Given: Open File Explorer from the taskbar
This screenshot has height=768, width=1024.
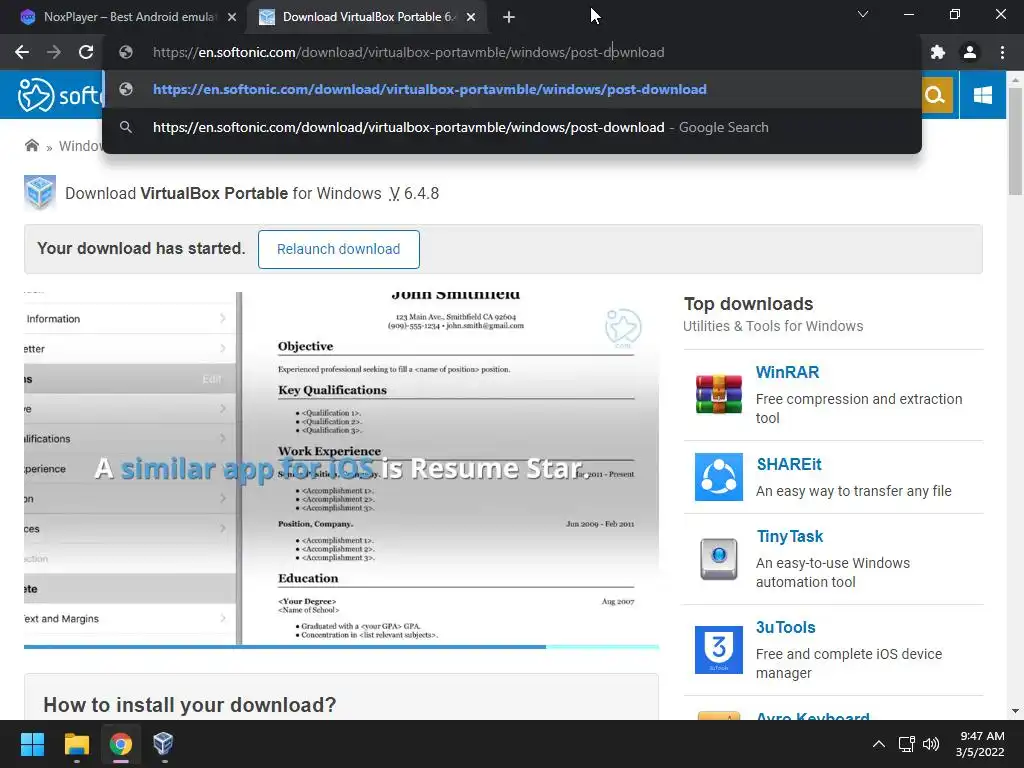Looking at the screenshot, I should [76, 744].
